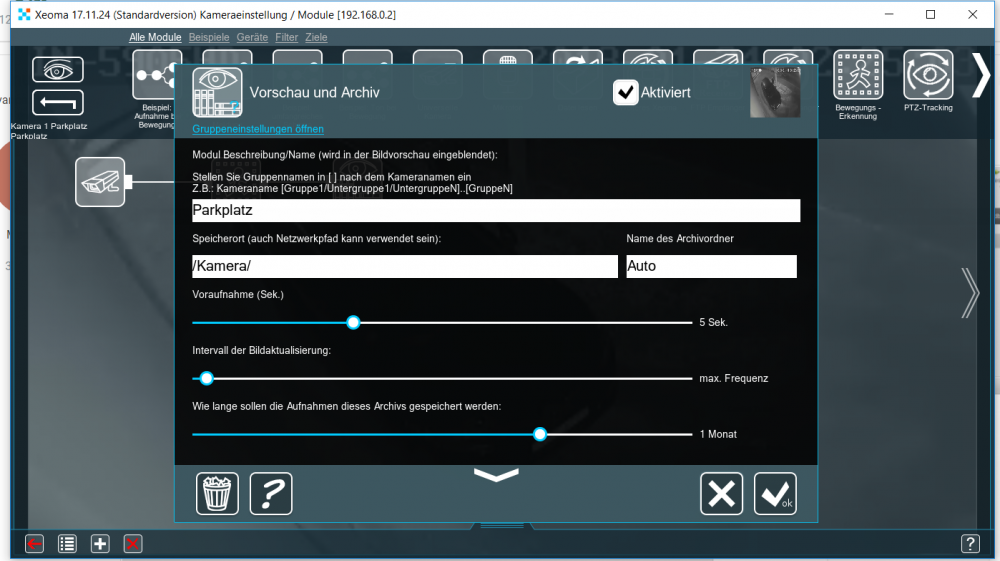Click the red X remove icon in bottom bar

(133, 544)
